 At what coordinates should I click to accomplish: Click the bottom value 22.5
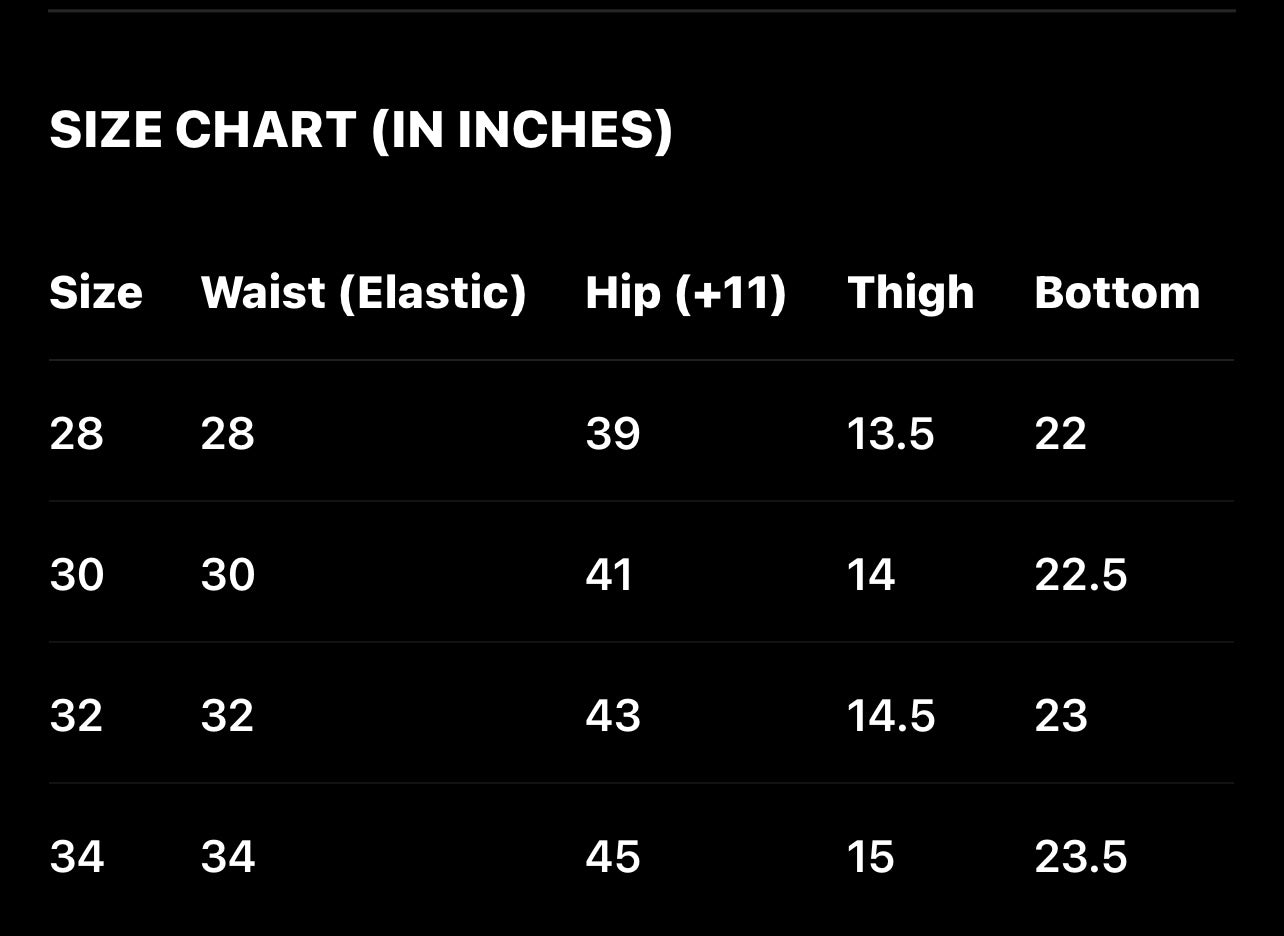1080,575
